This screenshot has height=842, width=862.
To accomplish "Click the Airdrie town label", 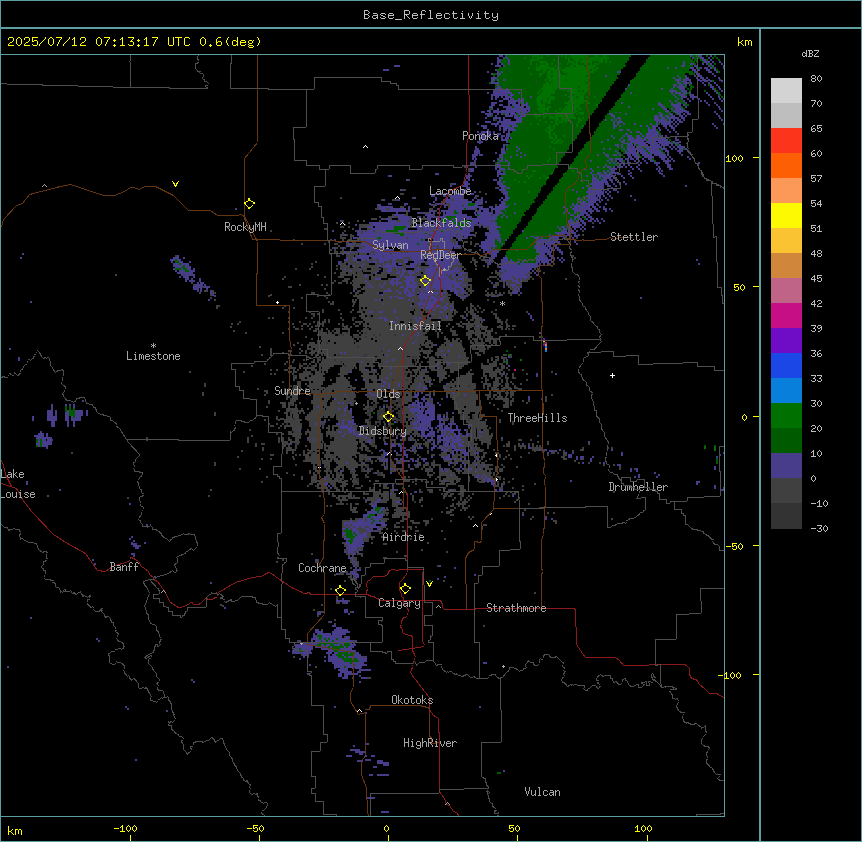I will 404,537.
